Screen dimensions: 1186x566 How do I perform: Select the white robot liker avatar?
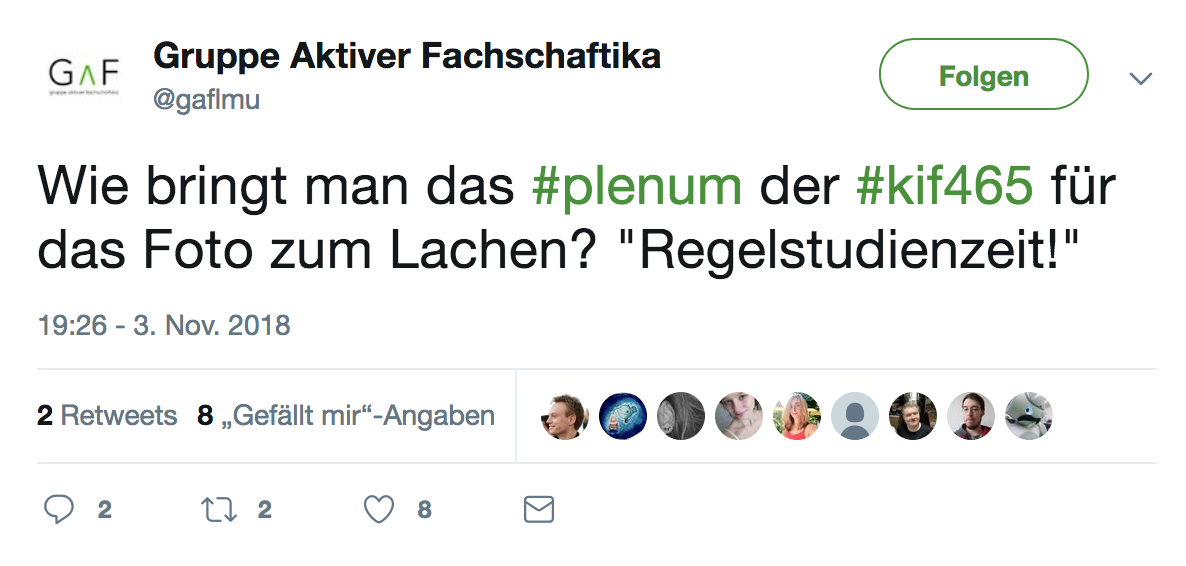pos(1029,416)
